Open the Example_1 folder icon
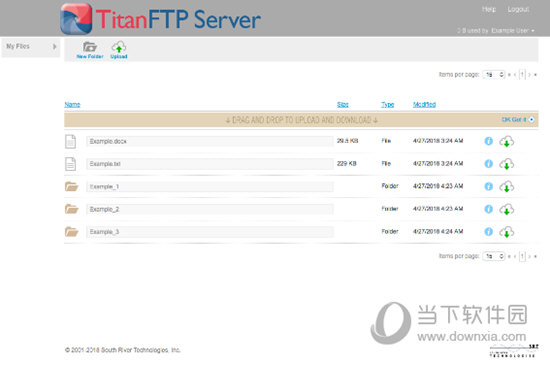This screenshot has height=365, width=550. pos(72,187)
